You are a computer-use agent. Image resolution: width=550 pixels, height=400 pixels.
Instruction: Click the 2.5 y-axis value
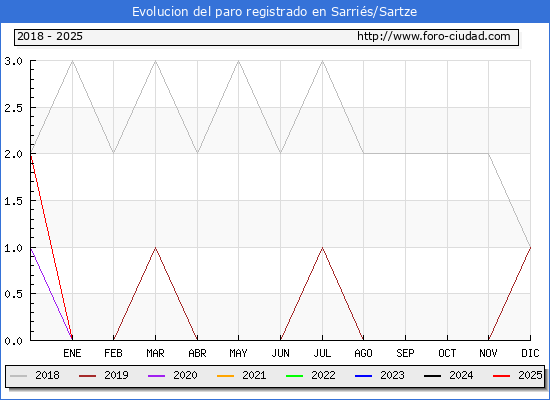13,108
